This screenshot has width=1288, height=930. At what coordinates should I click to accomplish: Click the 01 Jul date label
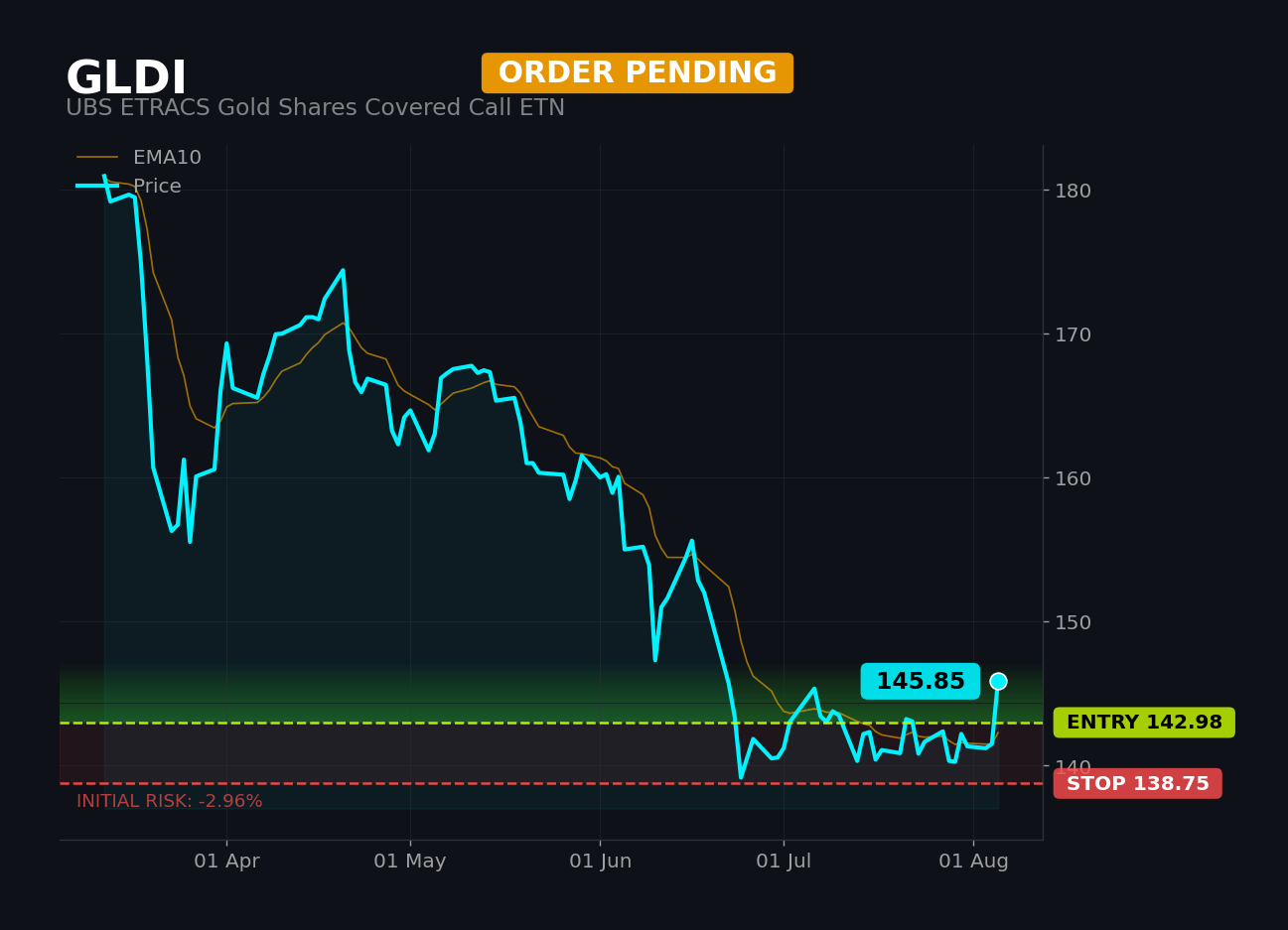[784, 862]
